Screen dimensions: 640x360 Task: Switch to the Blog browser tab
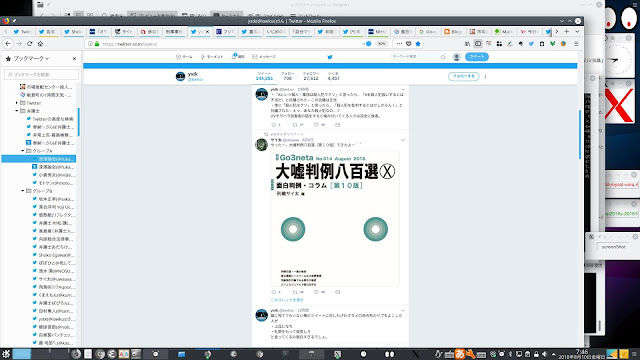(453, 31)
